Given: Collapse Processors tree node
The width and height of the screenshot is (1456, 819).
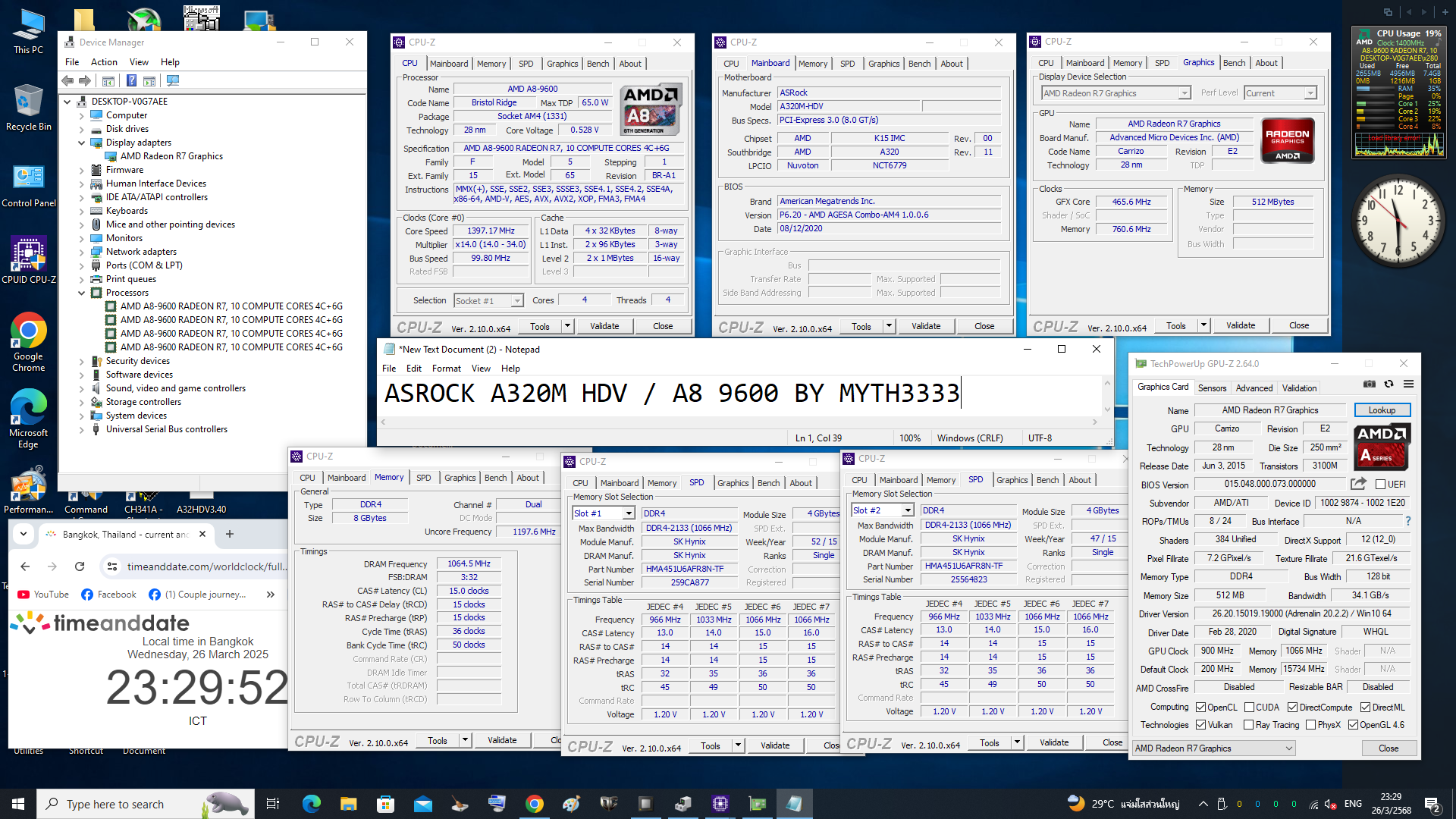Looking at the screenshot, I should [x=81, y=293].
